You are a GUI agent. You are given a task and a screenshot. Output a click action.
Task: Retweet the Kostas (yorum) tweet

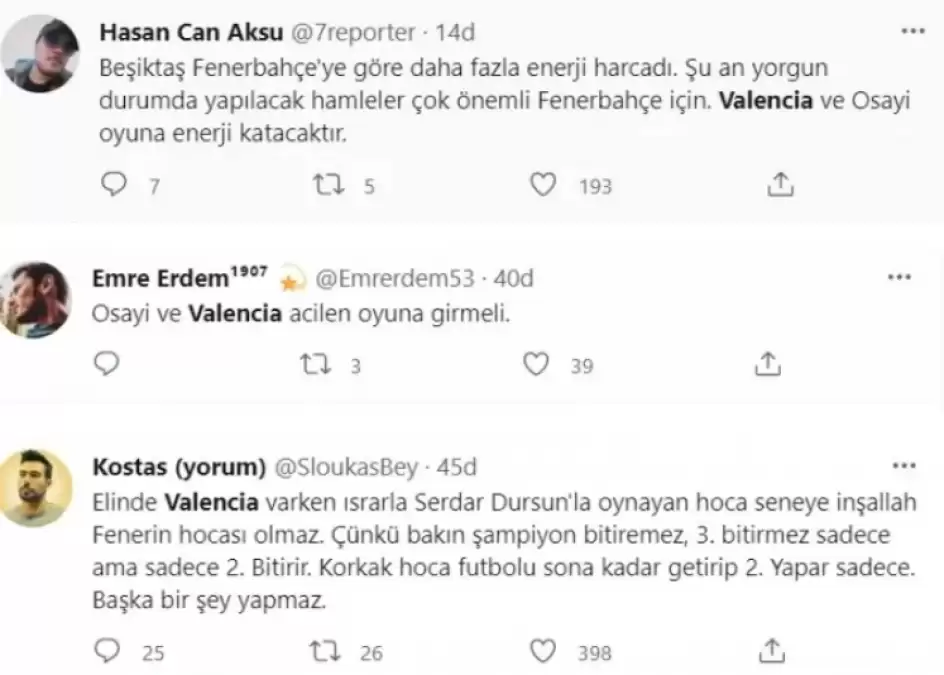coord(326,652)
